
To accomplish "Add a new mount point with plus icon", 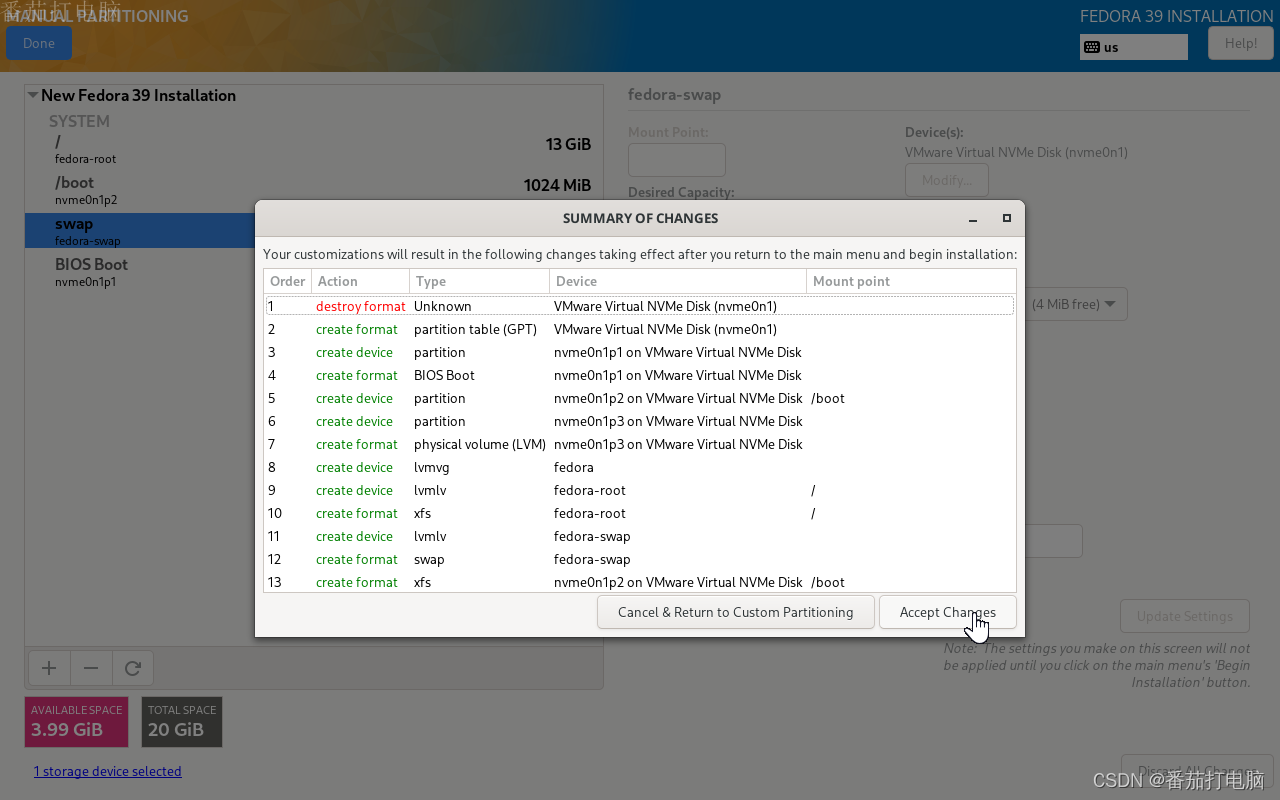I will tap(48, 668).
